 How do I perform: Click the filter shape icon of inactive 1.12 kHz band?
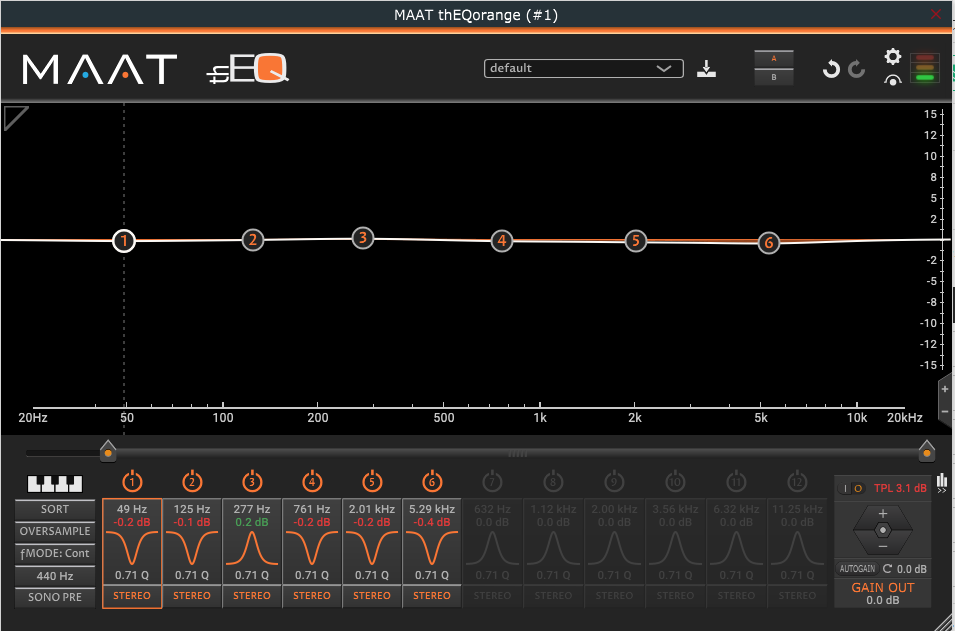coord(552,547)
